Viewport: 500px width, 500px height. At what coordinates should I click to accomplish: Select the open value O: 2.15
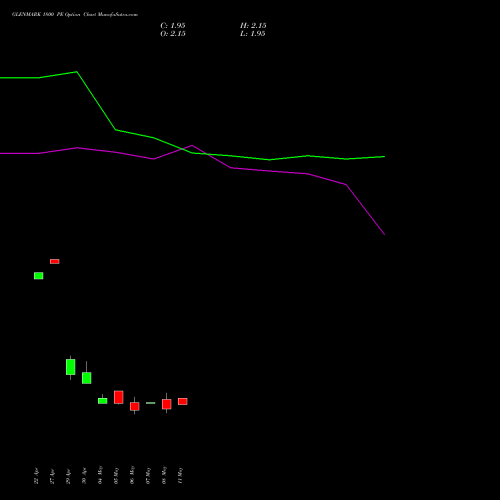pos(173,34)
